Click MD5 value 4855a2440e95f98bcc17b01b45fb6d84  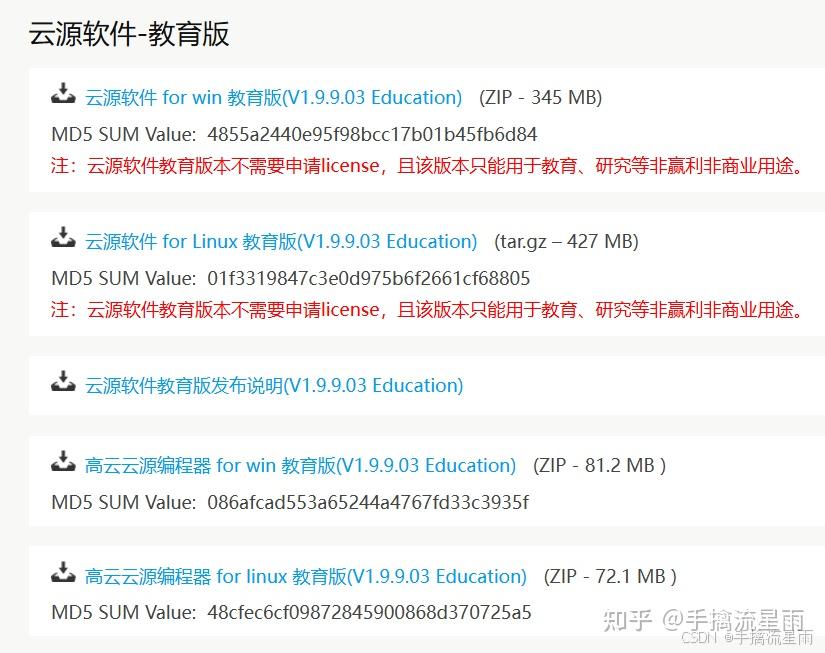point(372,135)
